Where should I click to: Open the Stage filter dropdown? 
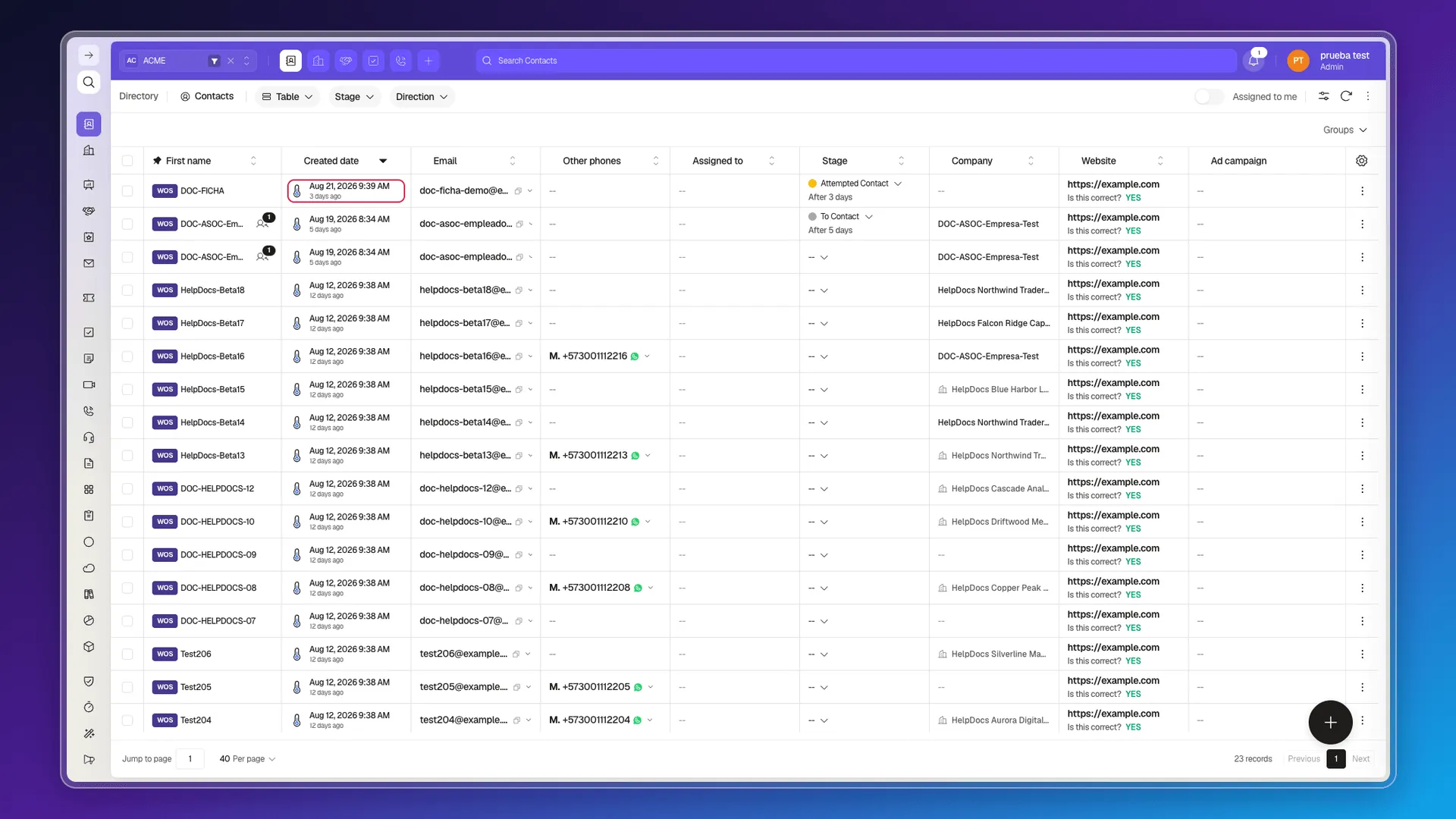[354, 96]
